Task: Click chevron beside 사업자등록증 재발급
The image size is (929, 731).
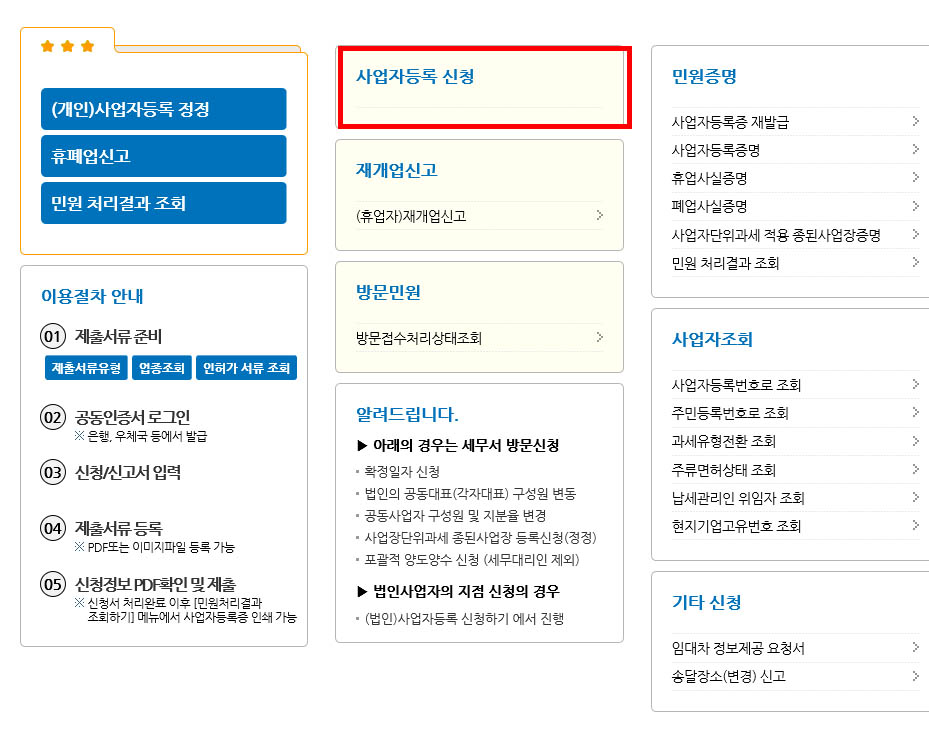Action: click(x=915, y=121)
